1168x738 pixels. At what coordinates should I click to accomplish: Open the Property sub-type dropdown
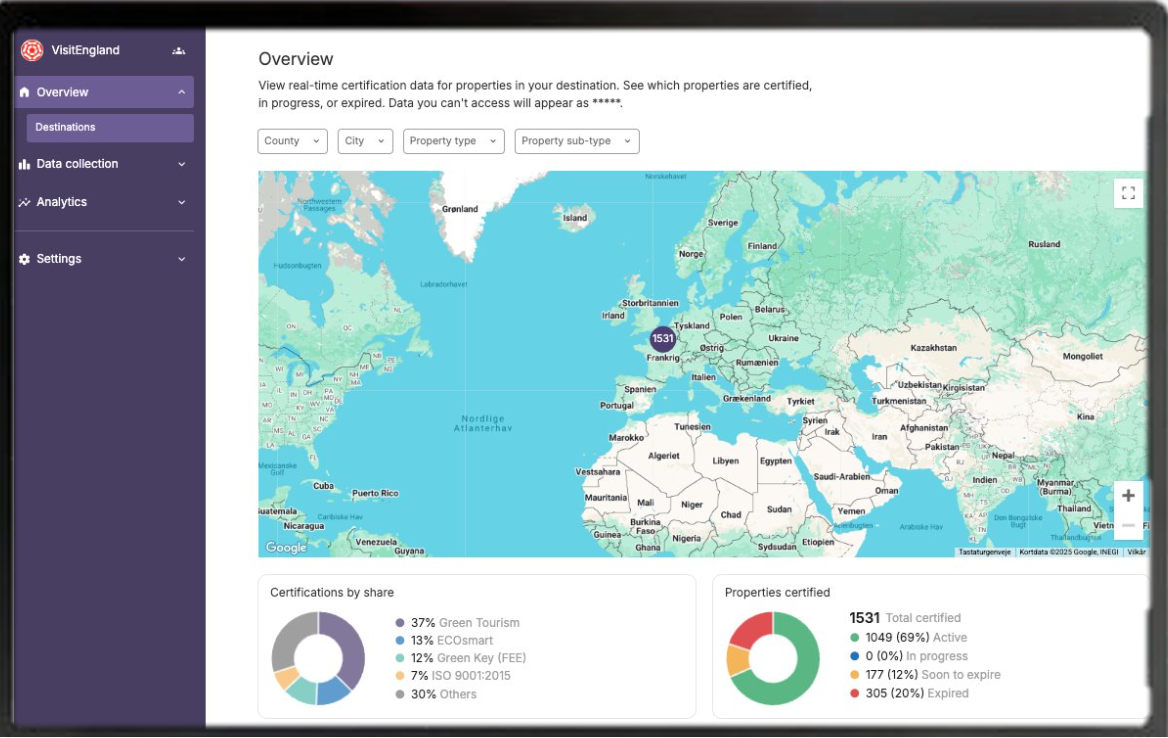pos(577,141)
